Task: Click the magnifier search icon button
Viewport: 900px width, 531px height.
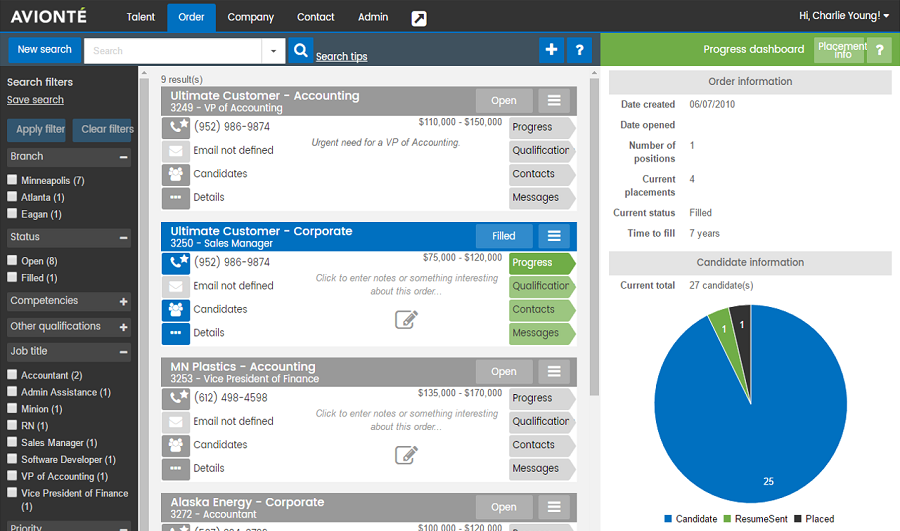Action: [301, 51]
